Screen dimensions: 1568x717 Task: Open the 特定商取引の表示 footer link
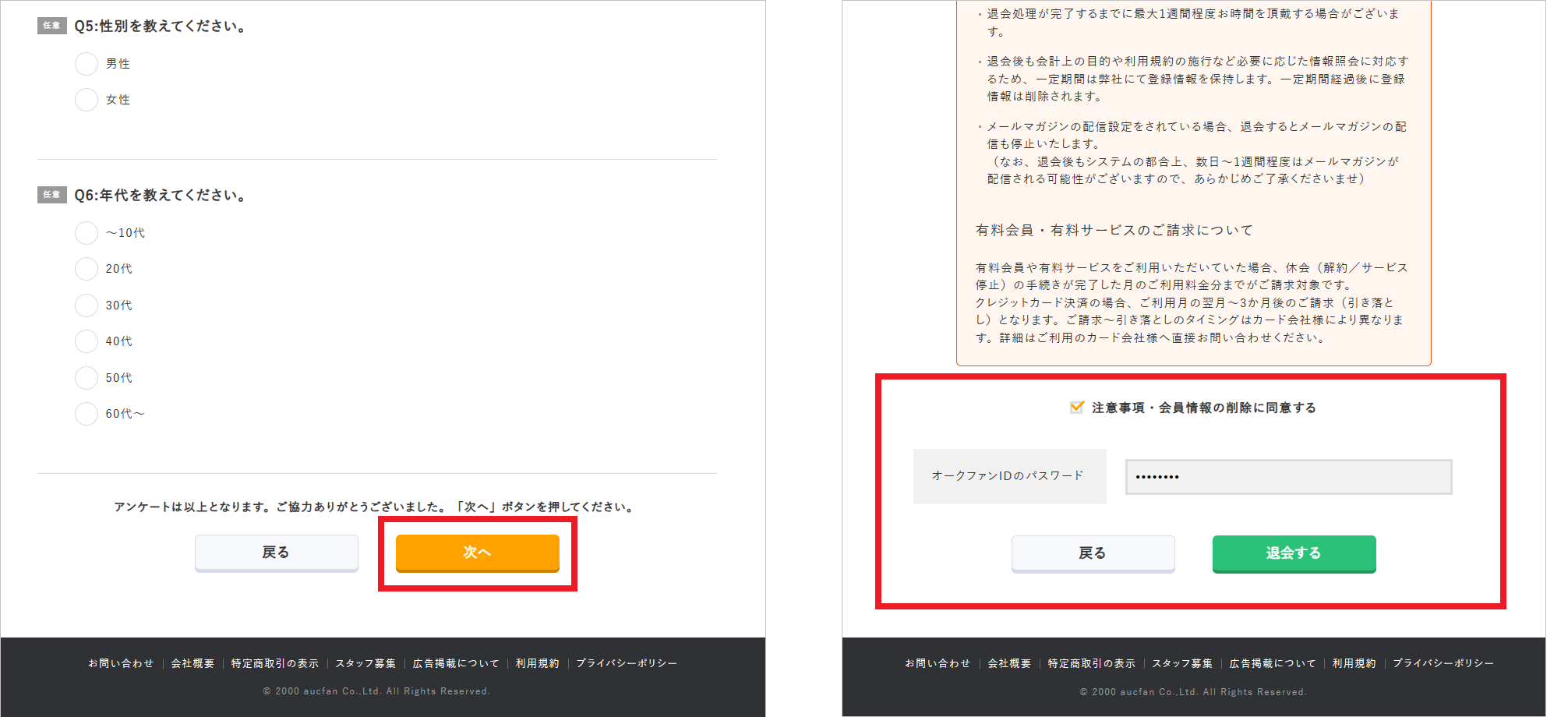(273, 663)
